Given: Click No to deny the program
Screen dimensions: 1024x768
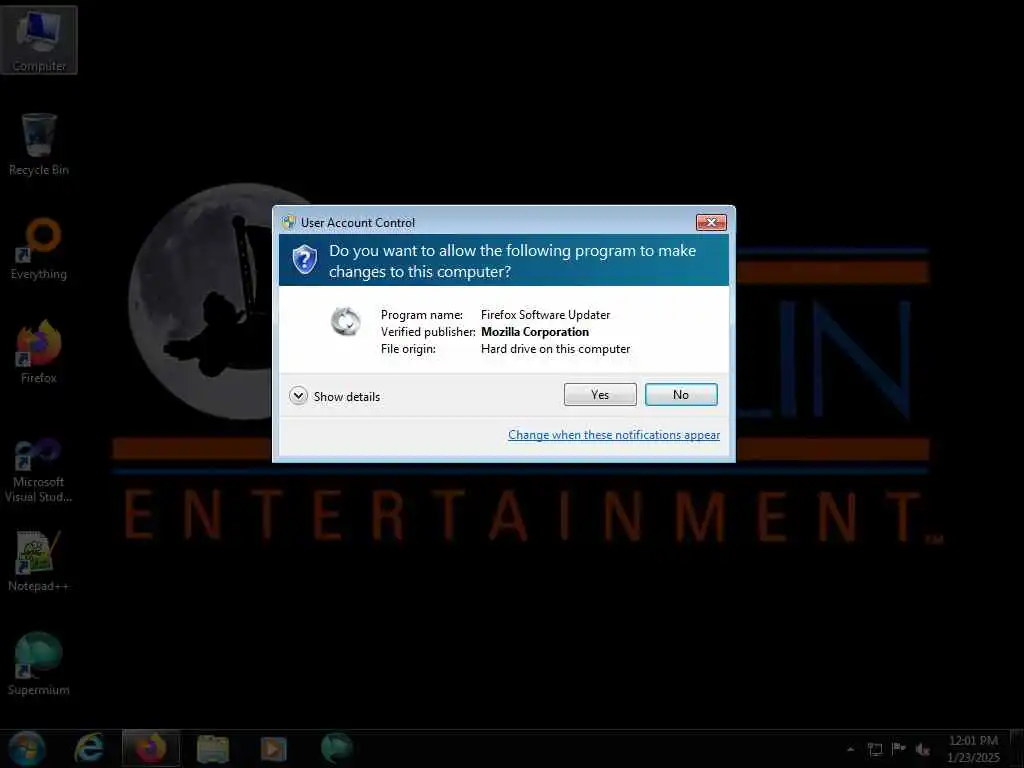Looking at the screenshot, I should 680,394.
